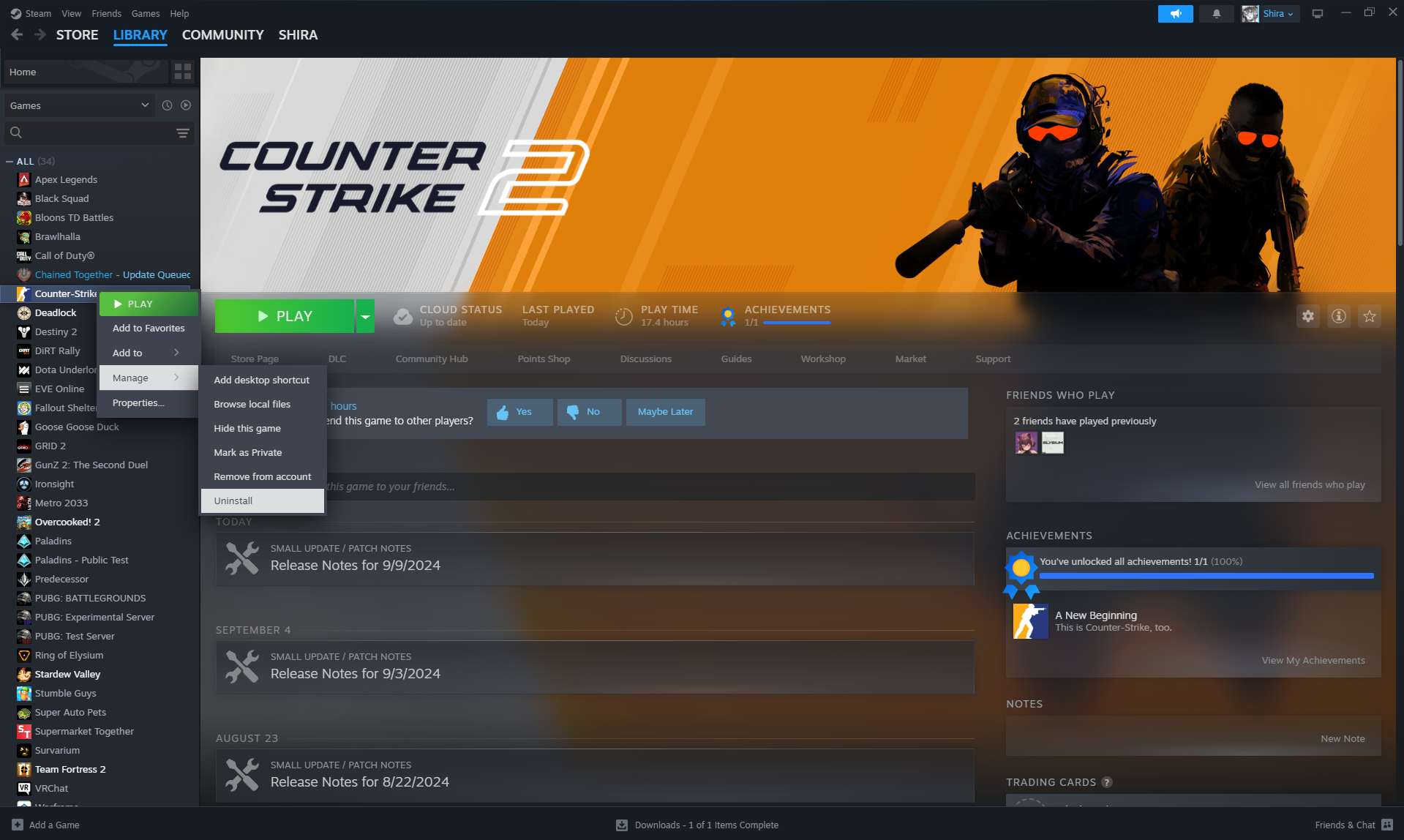The width and height of the screenshot is (1404, 840).
Task: Open Friends & Chat icon
Action: [x=1387, y=825]
